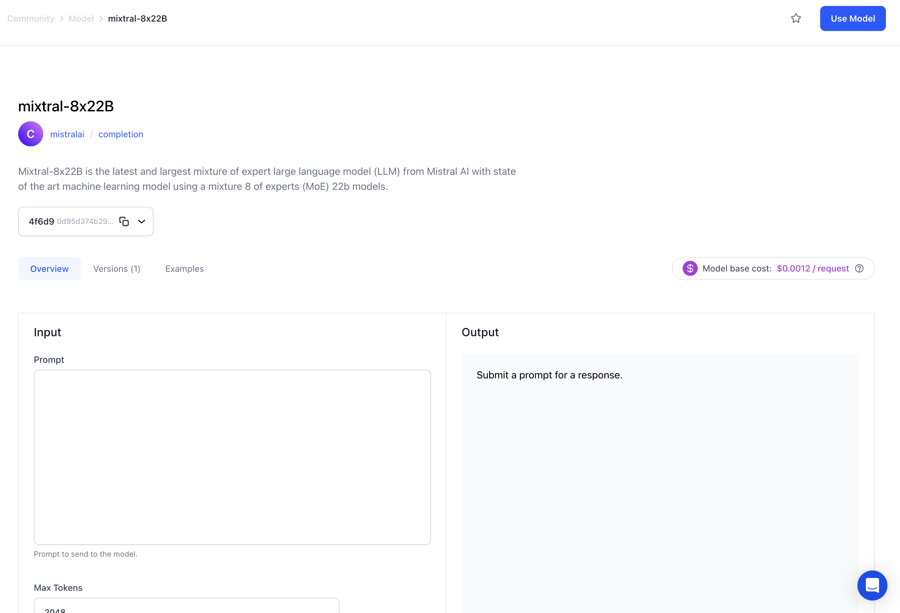Focus the Prompt text area
The width and height of the screenshot is (900, 613).
pos(232,457)
